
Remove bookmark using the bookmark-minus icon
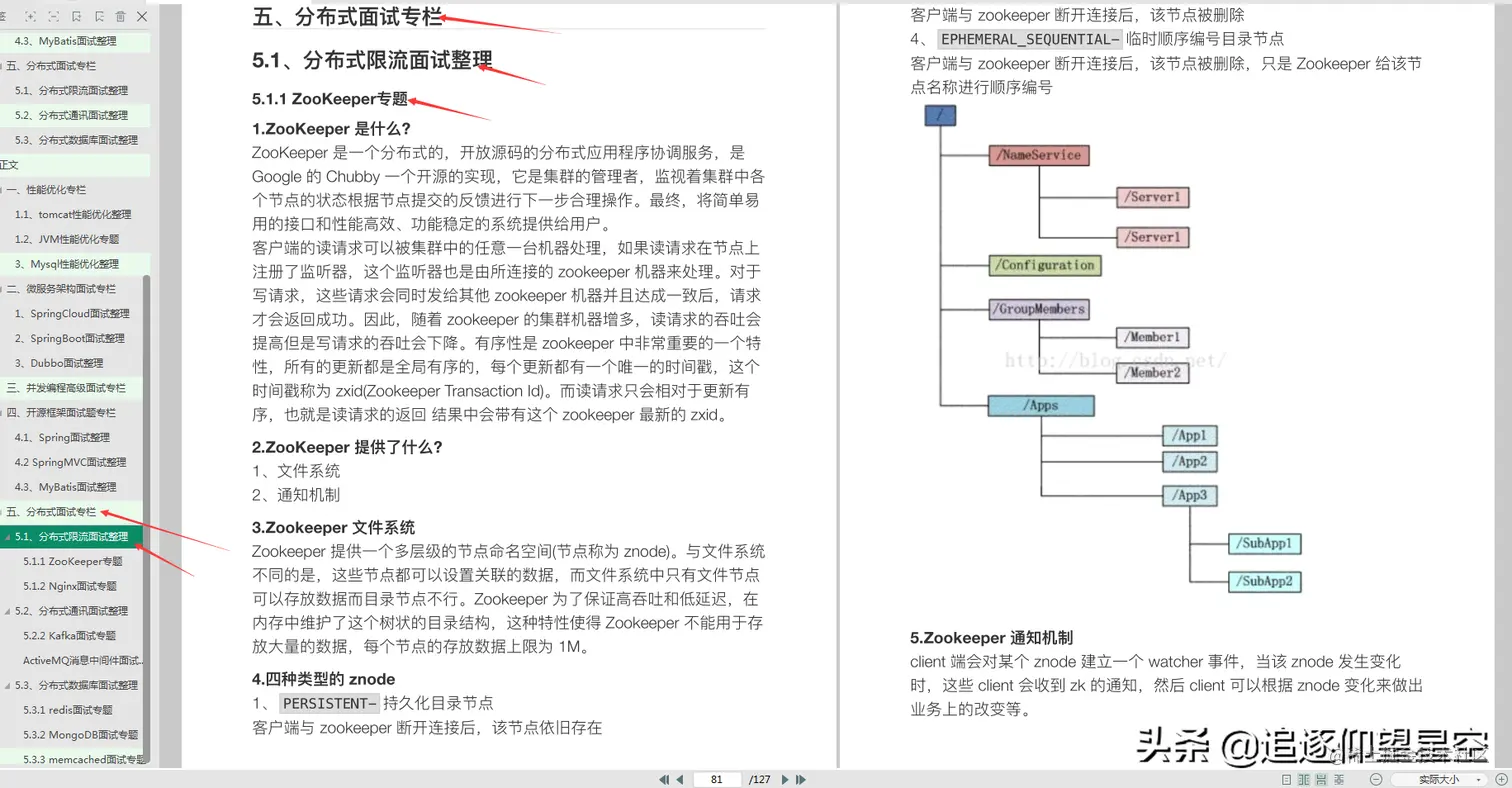[98, 16]
